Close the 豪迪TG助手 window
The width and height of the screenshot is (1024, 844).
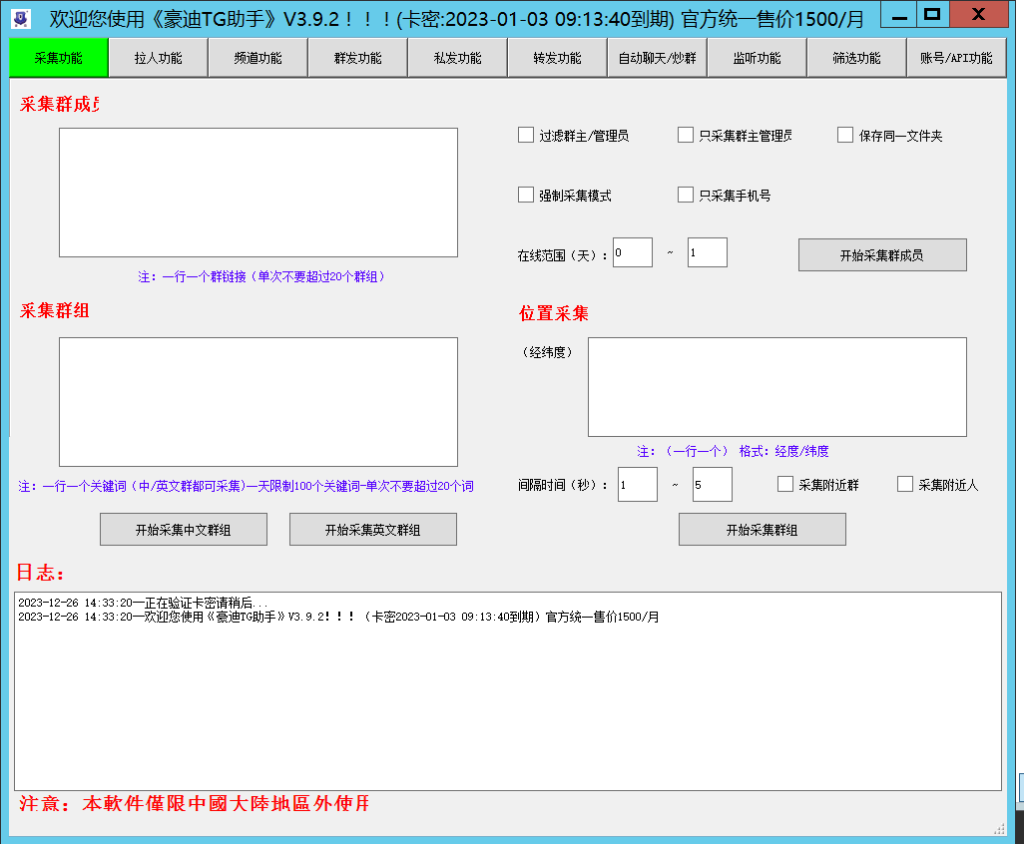tap(978, 14)
